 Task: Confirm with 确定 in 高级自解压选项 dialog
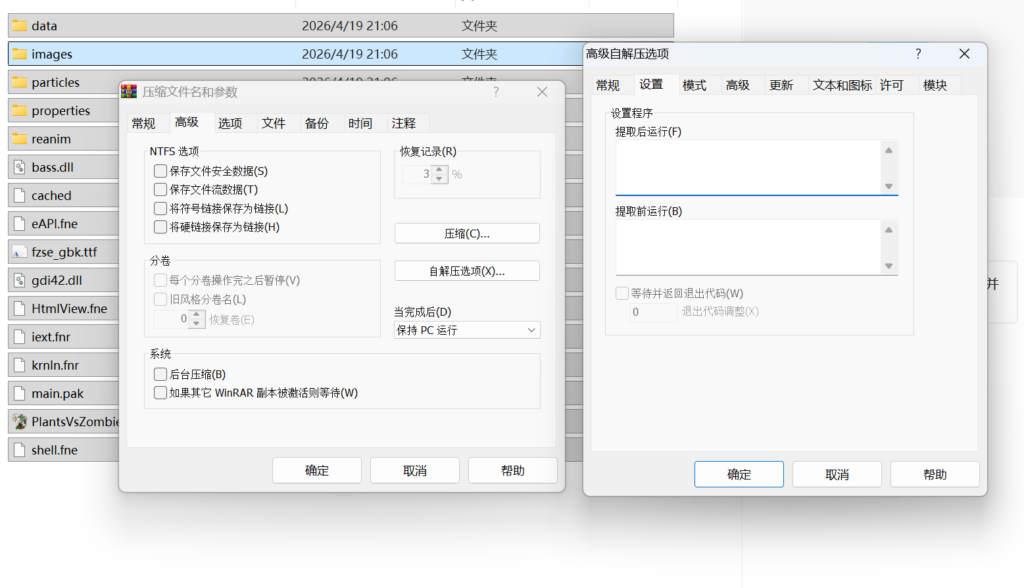click(x=739, y=474)
